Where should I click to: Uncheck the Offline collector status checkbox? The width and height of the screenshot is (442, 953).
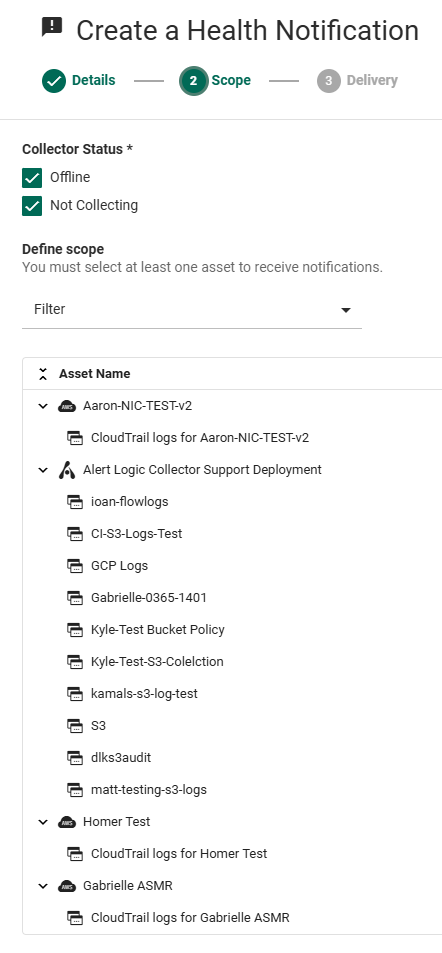[x=32, y=177]
